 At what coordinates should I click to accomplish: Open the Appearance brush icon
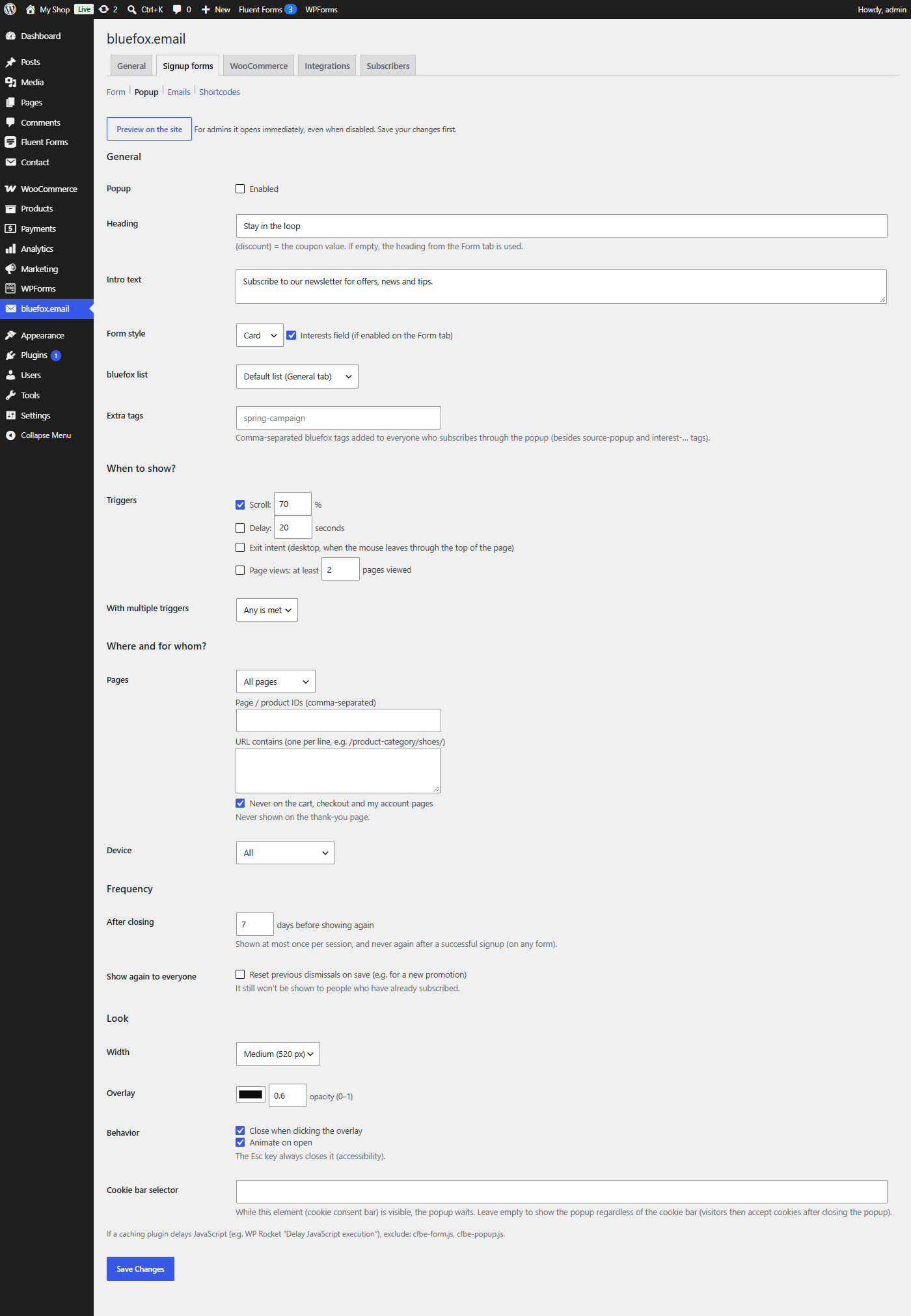coord(10,335)
